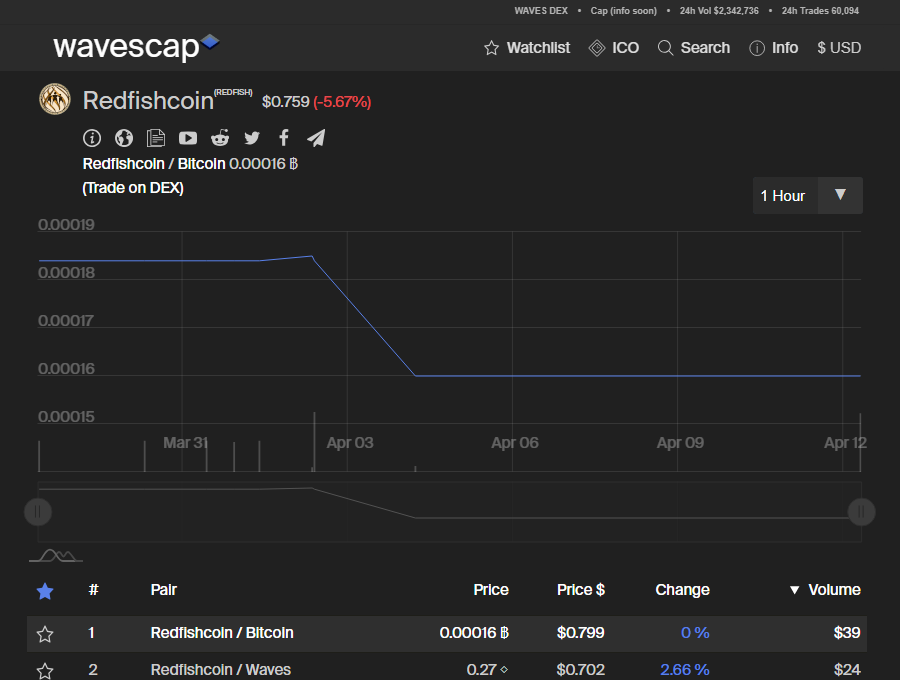Toggle the blue star in table header

pos(45,591)
